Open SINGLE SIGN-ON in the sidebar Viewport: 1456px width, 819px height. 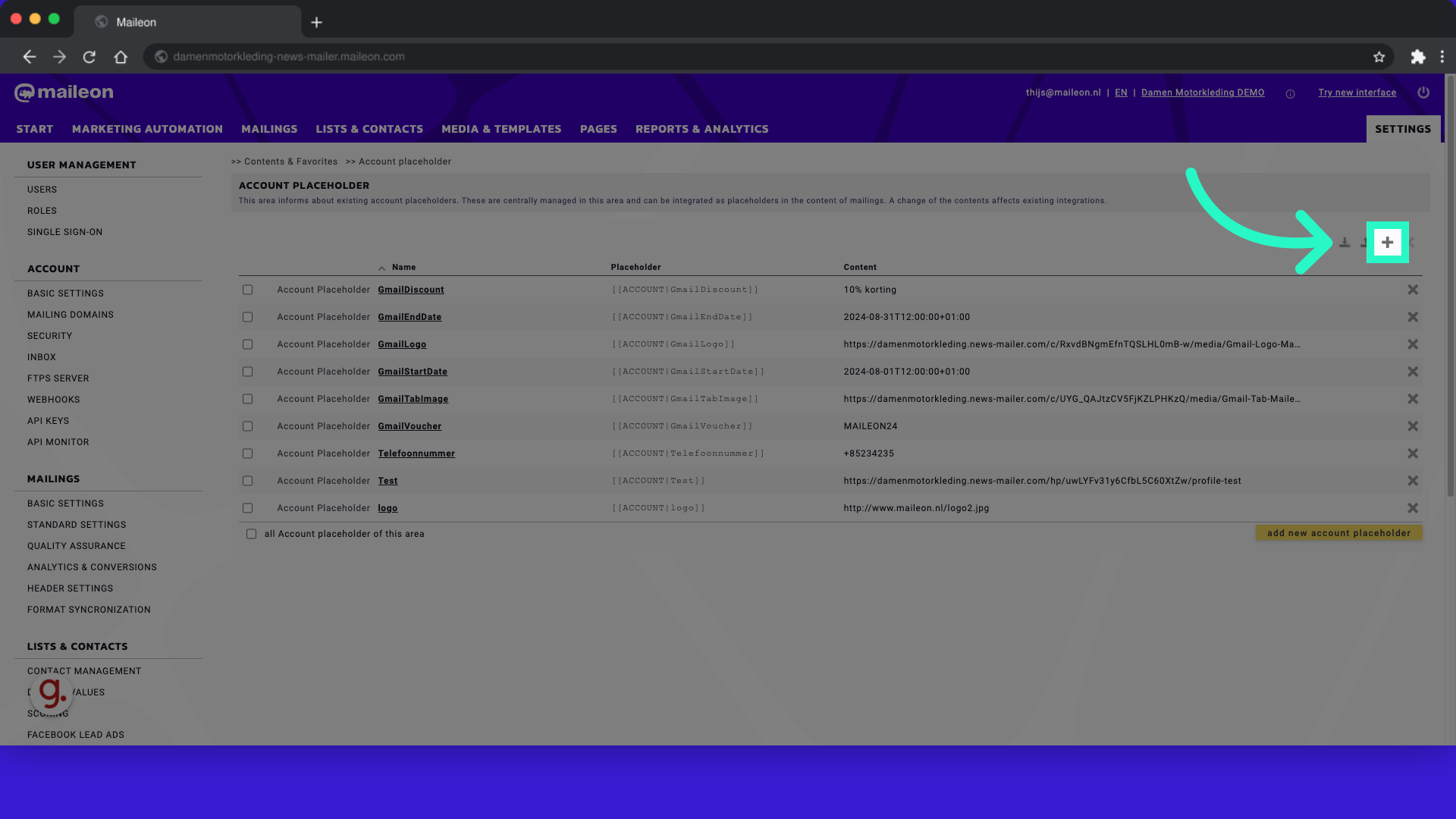[64, 232]
